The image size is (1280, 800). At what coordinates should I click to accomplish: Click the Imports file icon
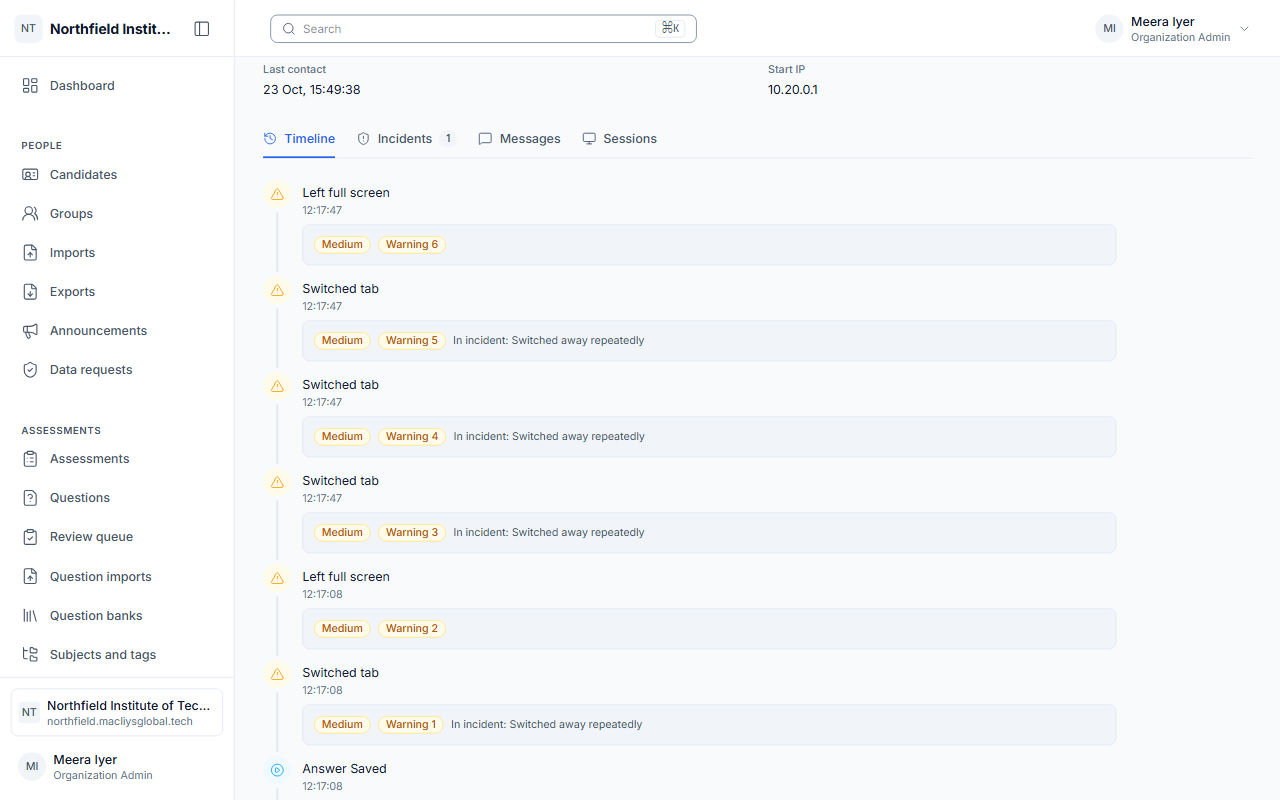(30, 253)
